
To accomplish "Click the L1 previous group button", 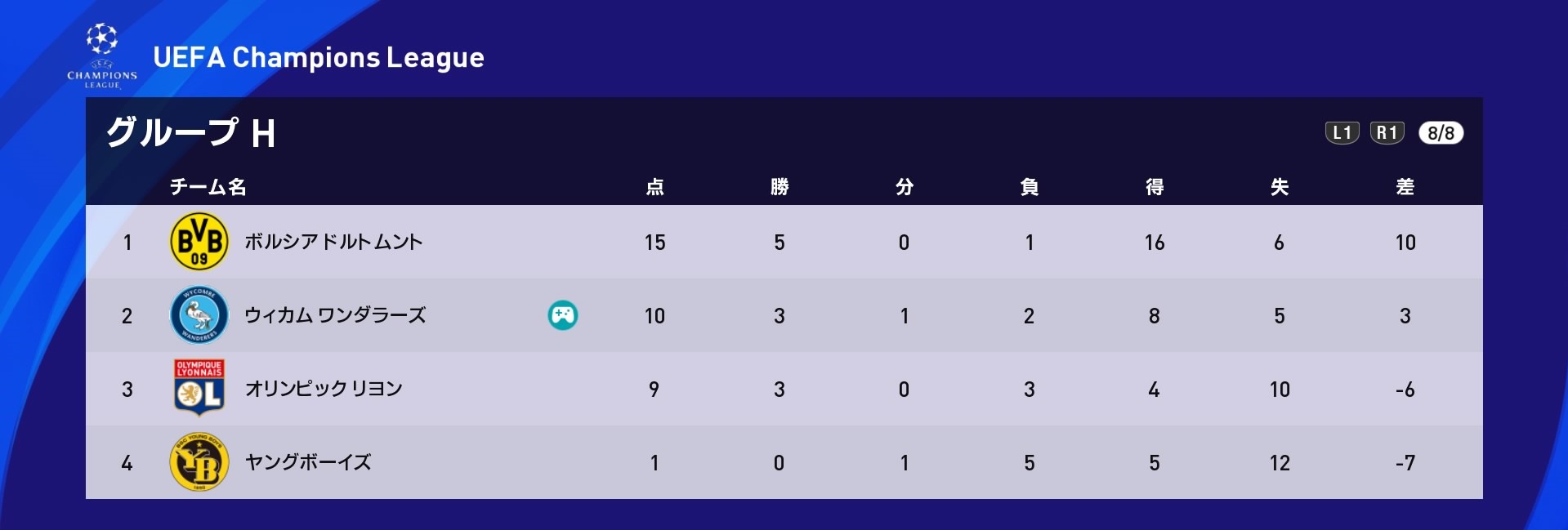I will point(1342,132).
